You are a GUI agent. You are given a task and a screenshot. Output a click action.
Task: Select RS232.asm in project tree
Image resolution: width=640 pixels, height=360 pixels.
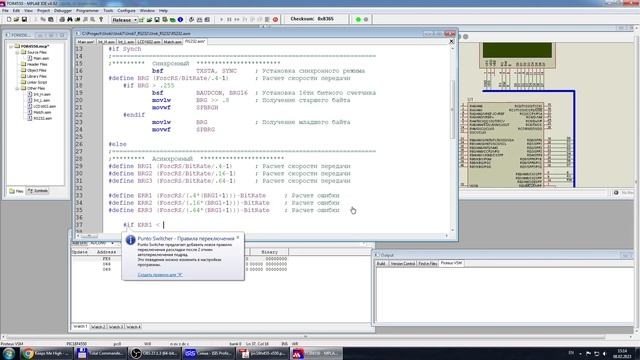click(42, 118)
